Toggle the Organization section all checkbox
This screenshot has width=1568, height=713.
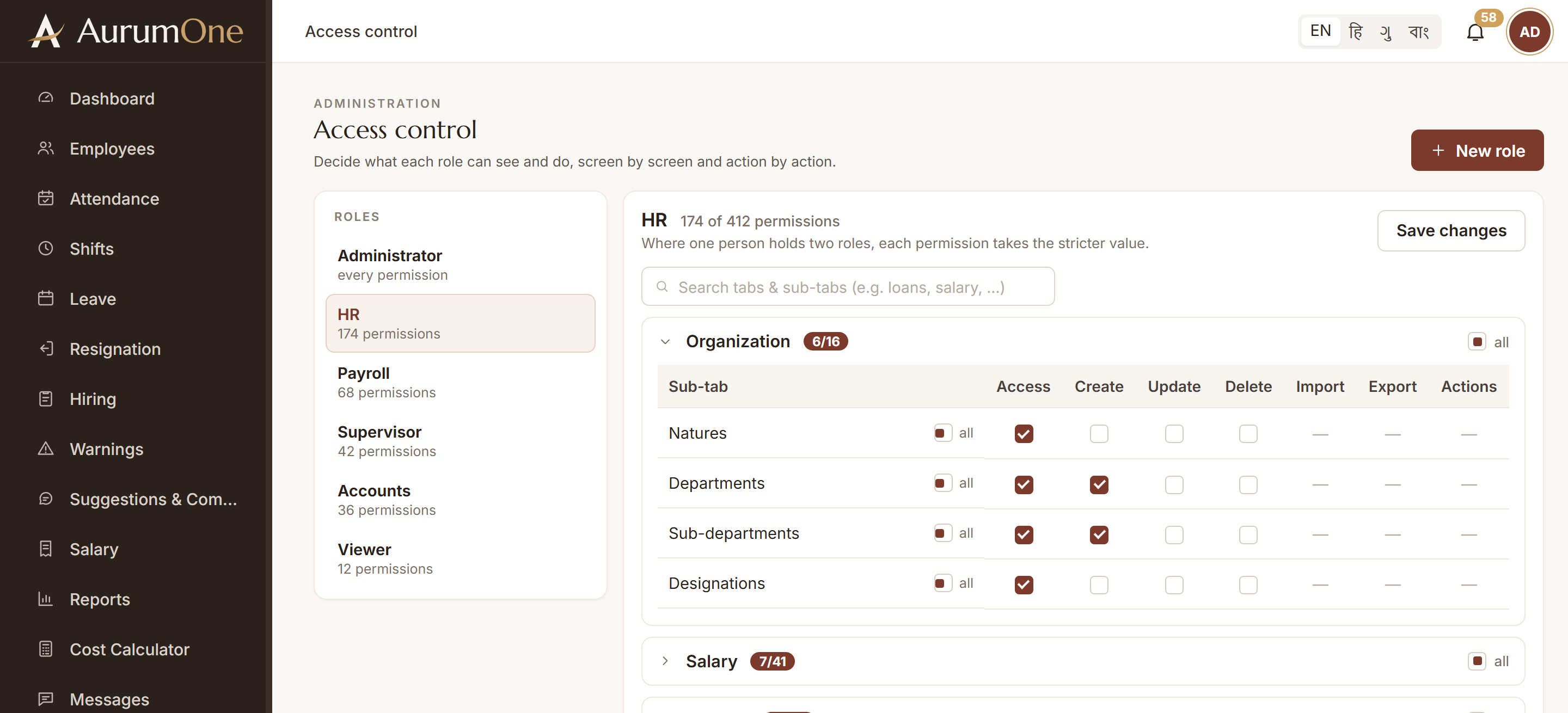[x=1476, y=341]
